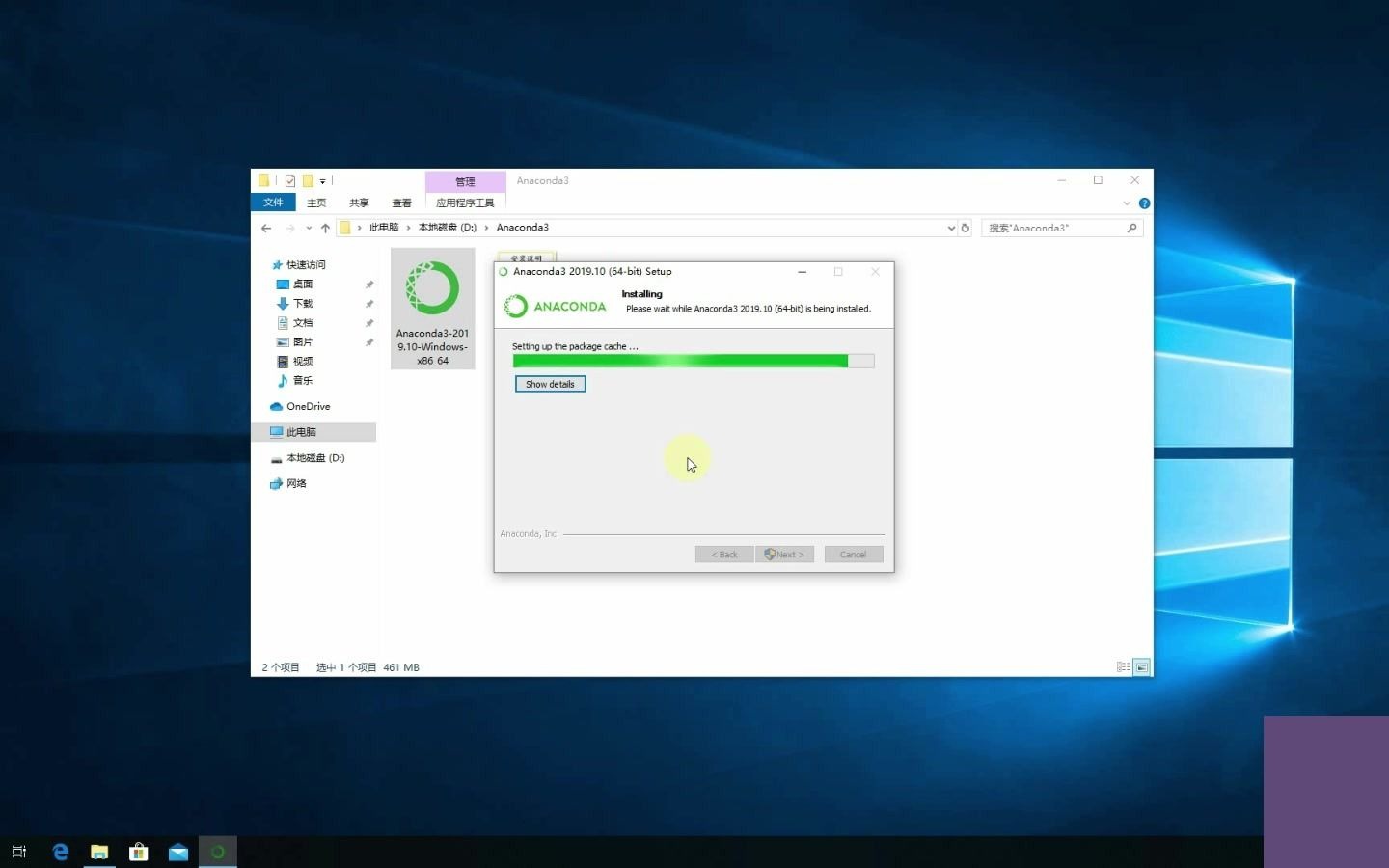Open the recent locations dropdown arrow
1389x868 pixels.
[x=309, y=228]
